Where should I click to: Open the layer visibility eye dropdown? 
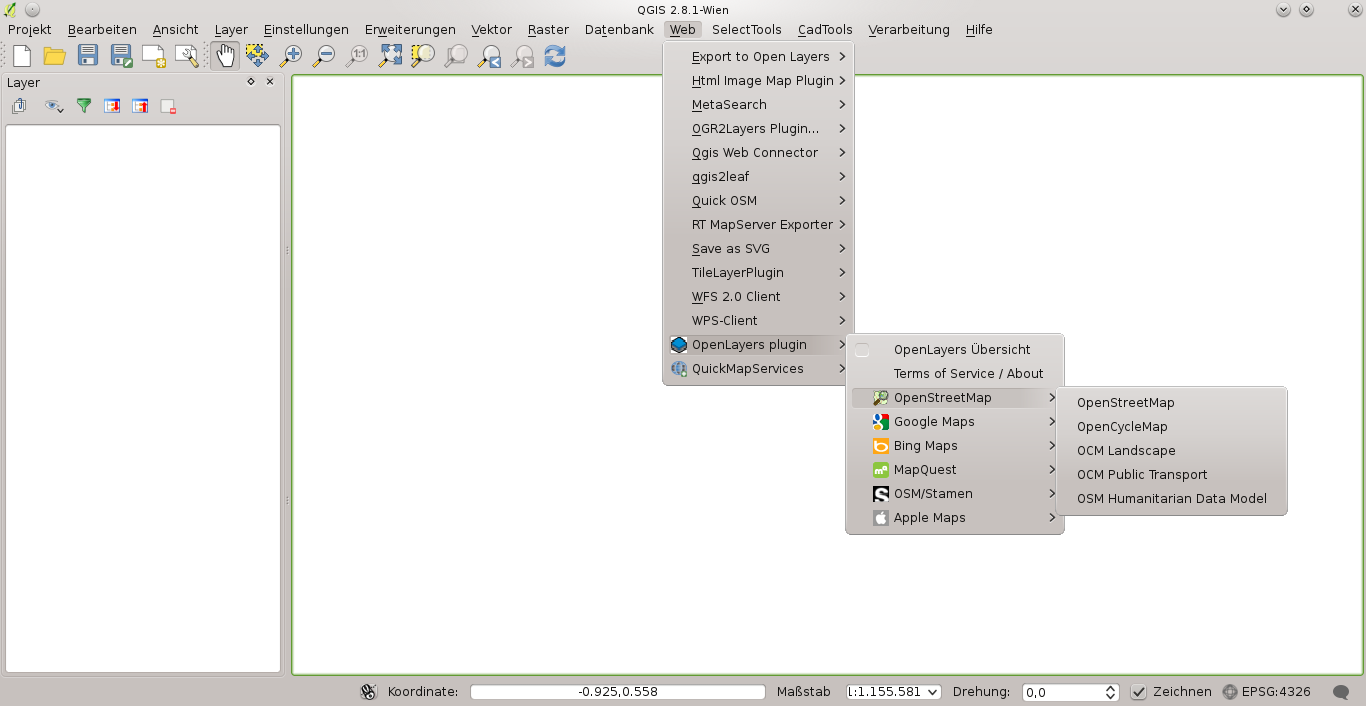[54, 106]
